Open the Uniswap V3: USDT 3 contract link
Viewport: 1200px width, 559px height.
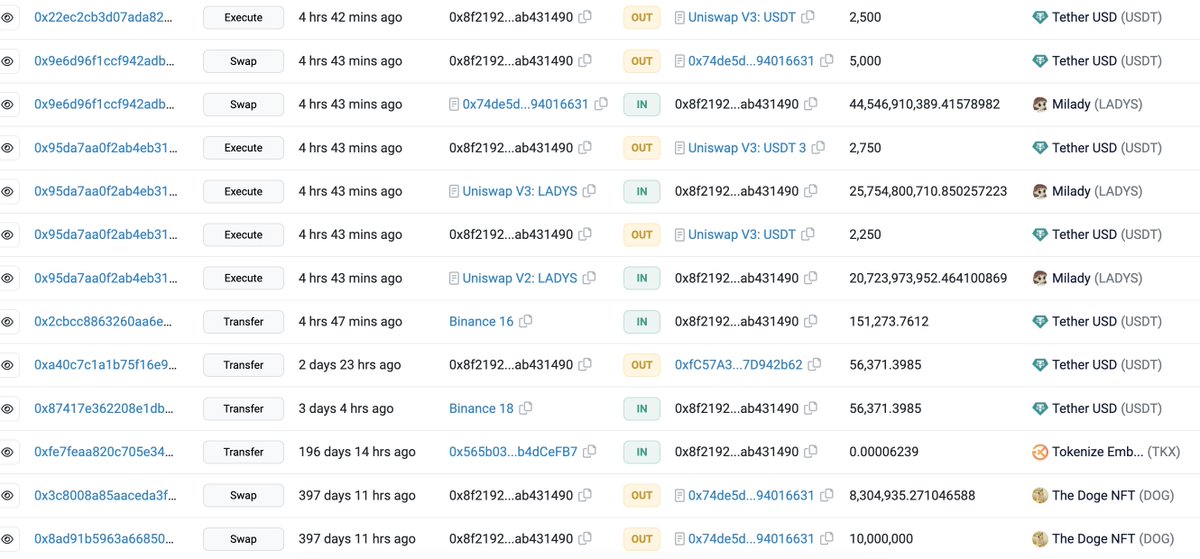pyautogui.click(x=747, y=148)
